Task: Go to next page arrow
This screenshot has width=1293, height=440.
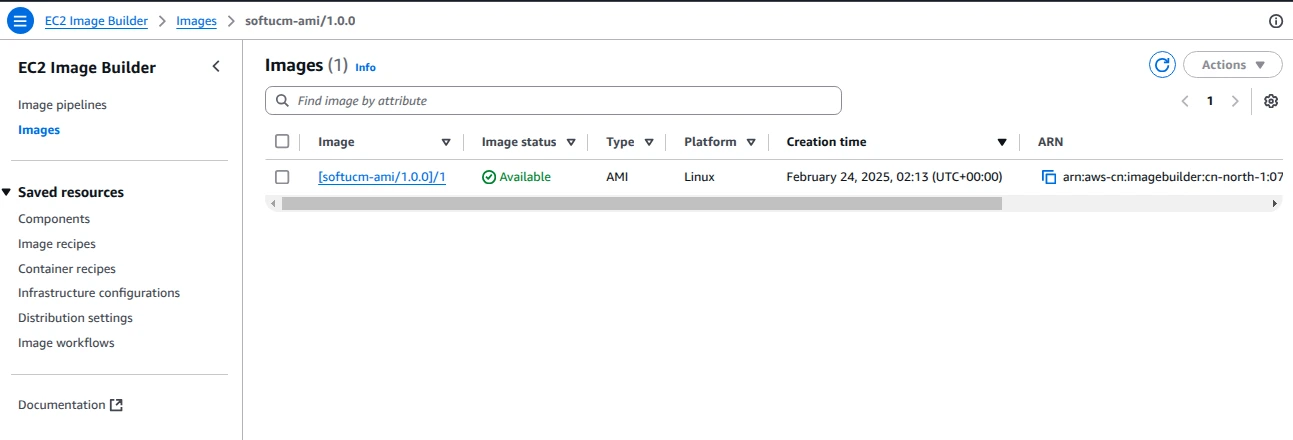Action: (x=1235, y=101)
